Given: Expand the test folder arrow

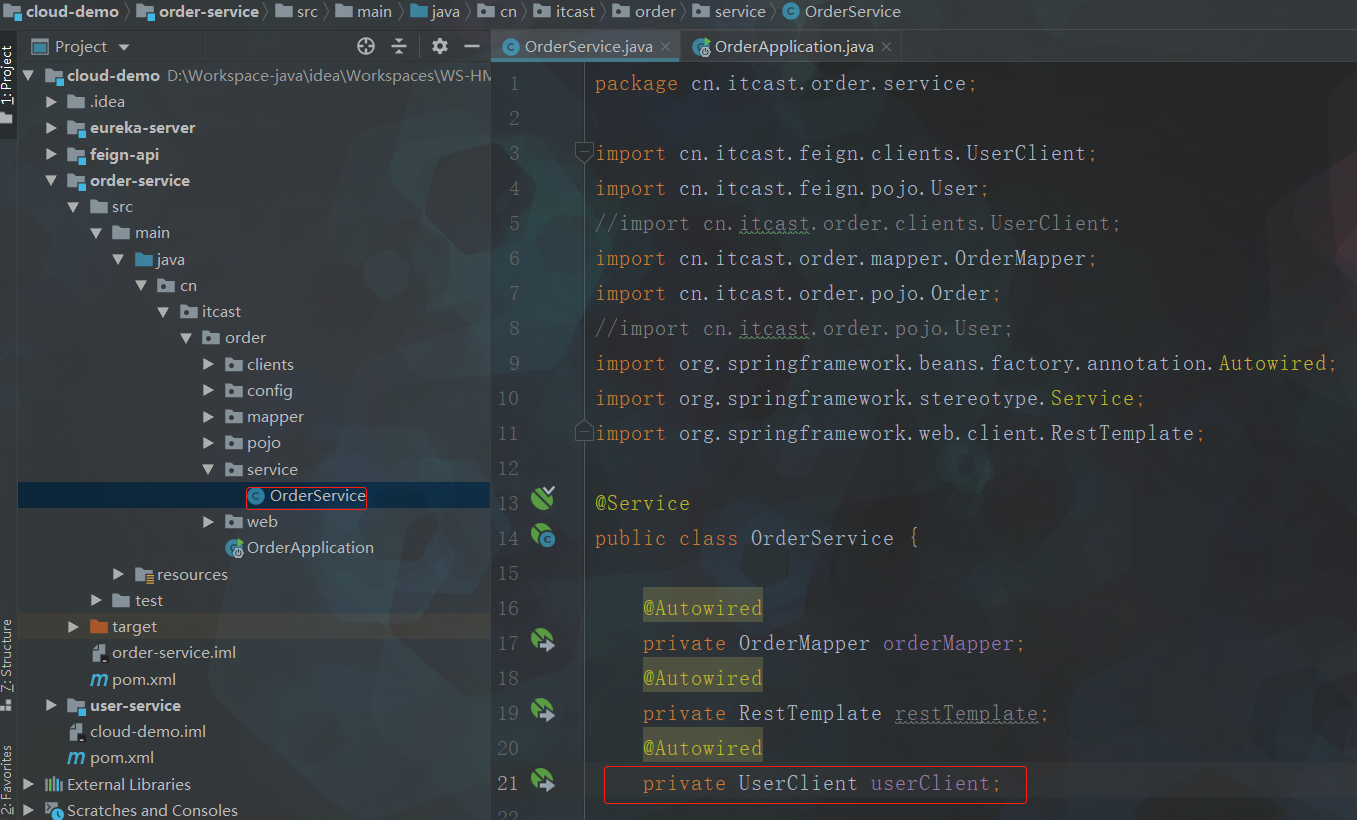Looking at the screenshot, I should click(96, 601).
